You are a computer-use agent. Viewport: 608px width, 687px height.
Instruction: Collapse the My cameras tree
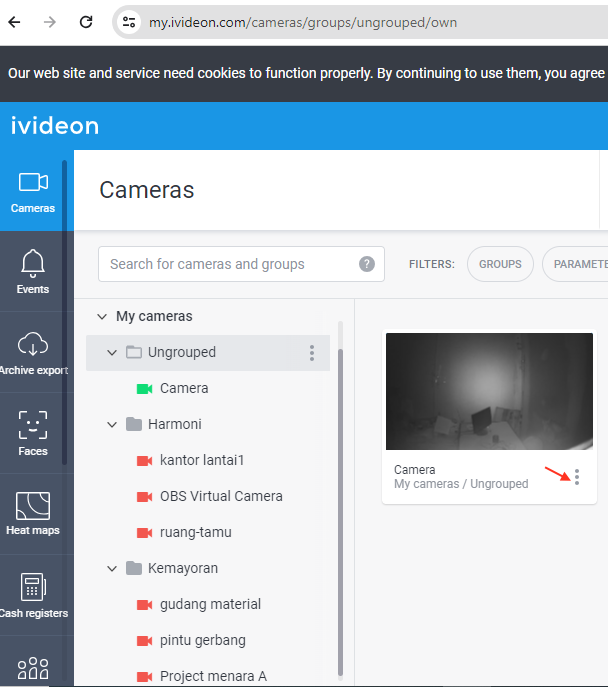[102, 316]
